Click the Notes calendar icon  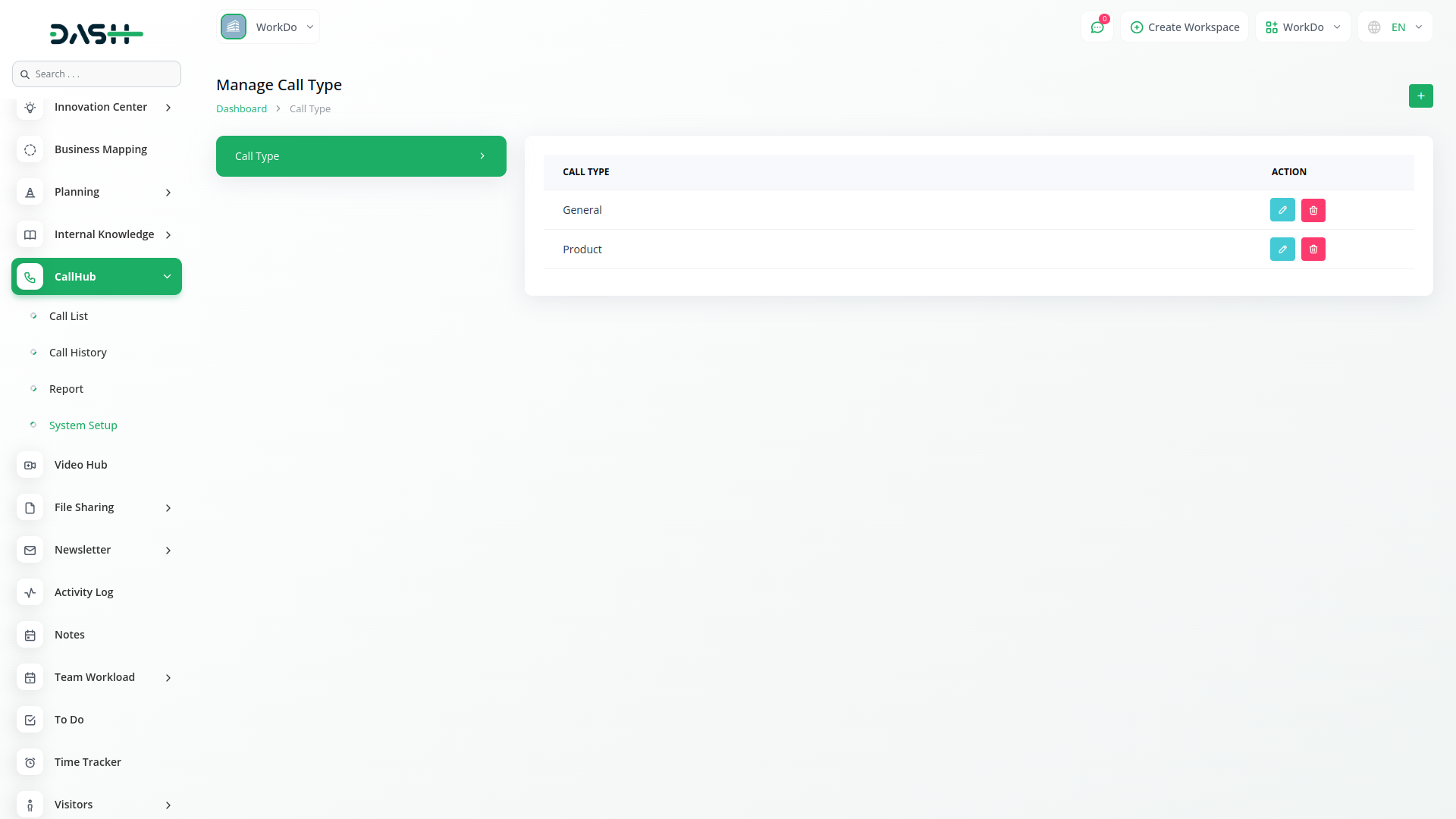(30, 635)
